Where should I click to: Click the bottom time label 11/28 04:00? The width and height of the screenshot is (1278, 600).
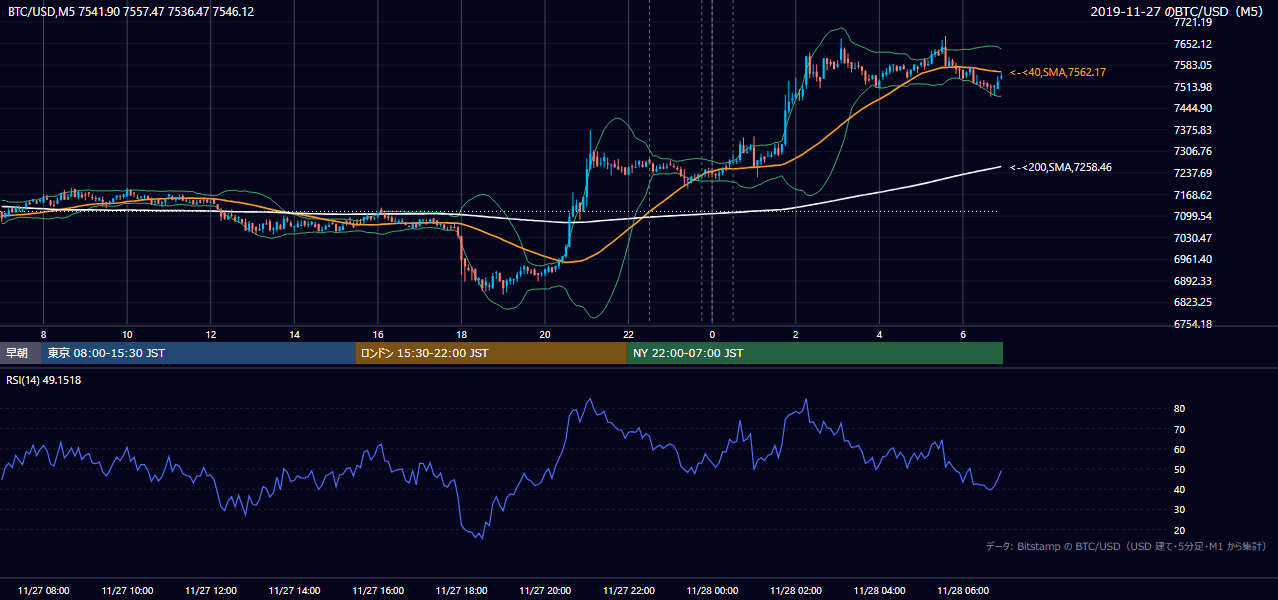click(x=879, y=591)
